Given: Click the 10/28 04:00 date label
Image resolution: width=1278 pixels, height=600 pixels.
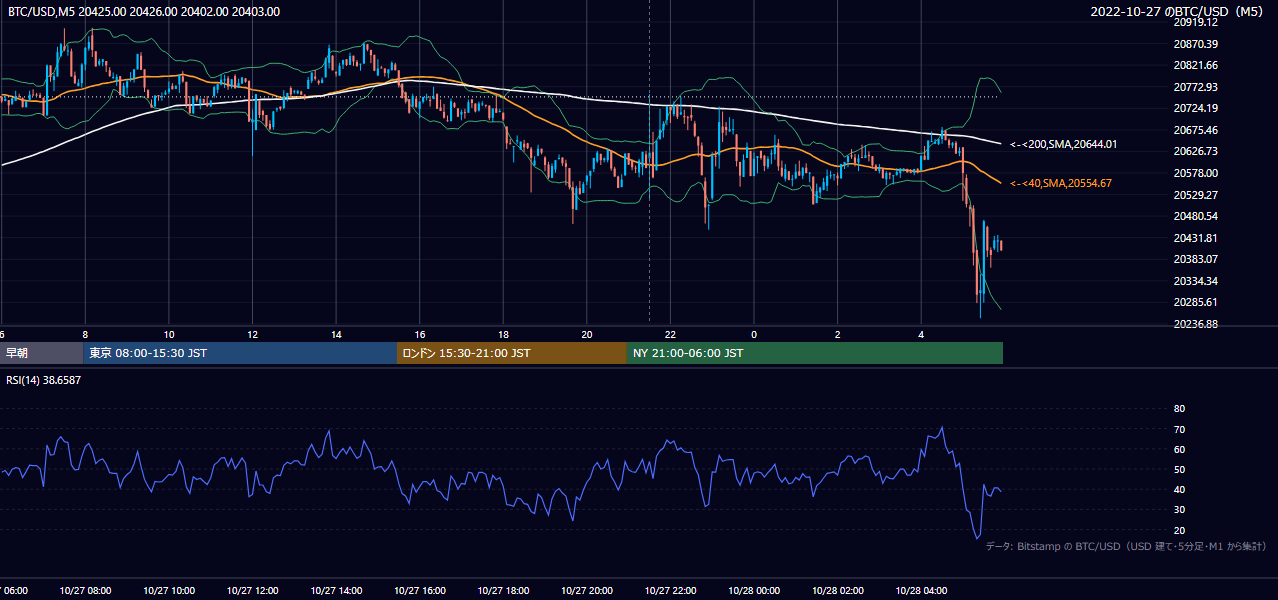Looking at the screenshot, I should [921, 590].
